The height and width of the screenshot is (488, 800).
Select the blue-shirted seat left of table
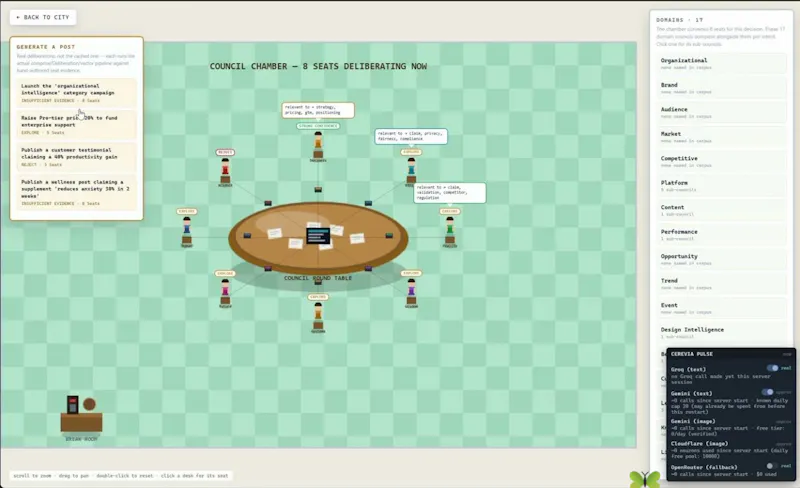pos(187,231)
